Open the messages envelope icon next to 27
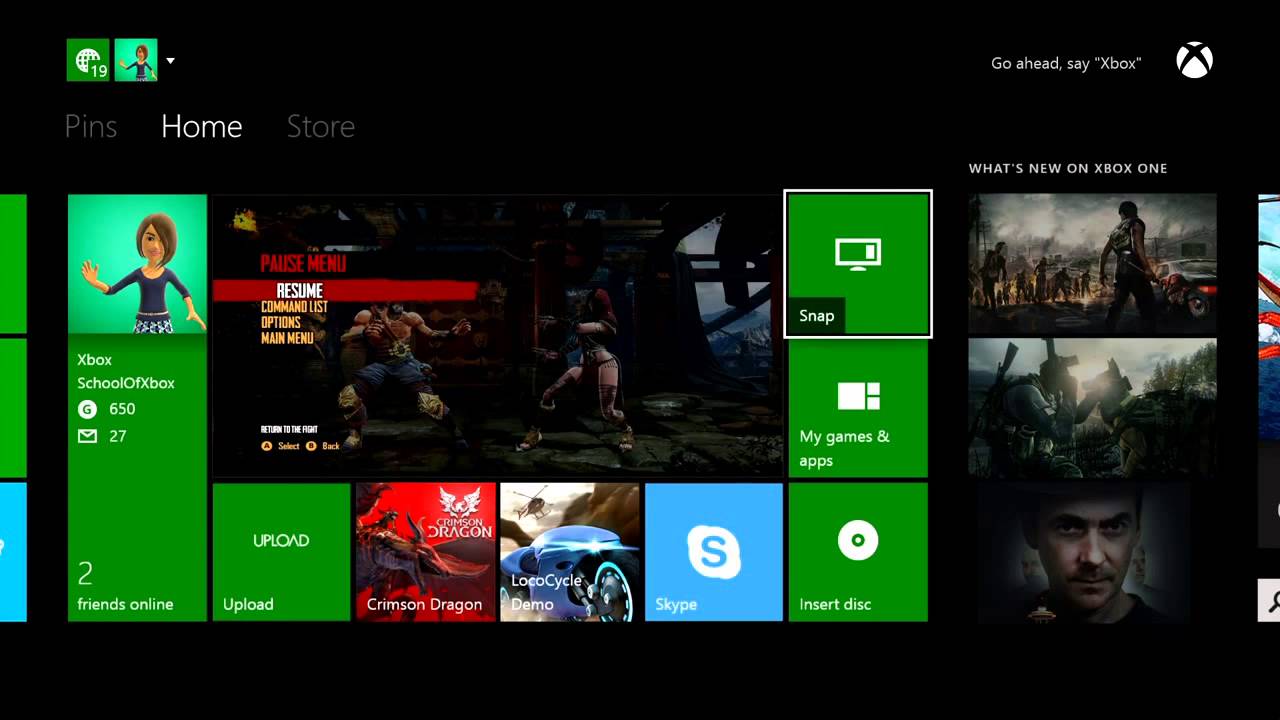 (x=87, y=436)
